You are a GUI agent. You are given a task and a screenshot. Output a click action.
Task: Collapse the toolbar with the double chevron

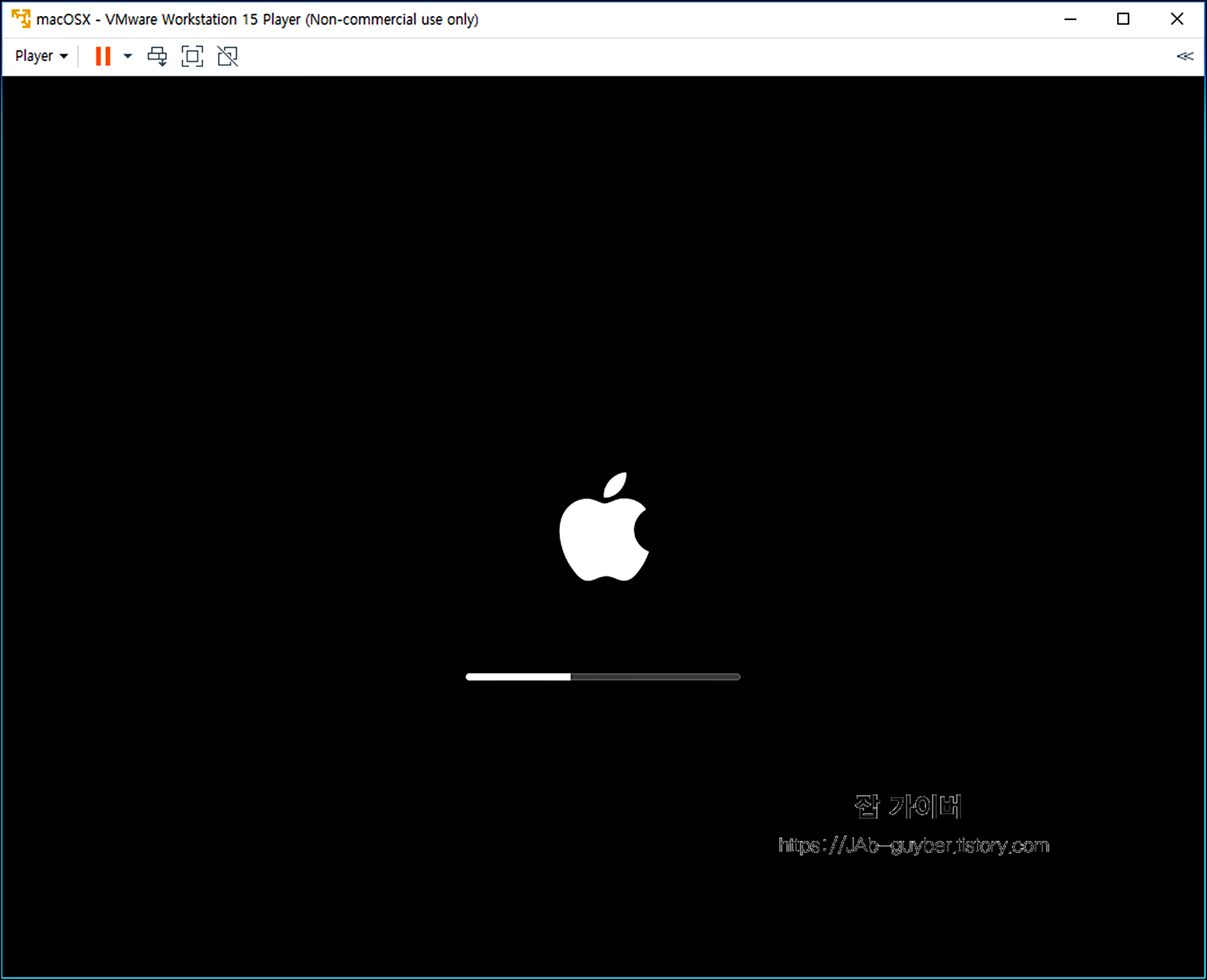(1185, 56)
